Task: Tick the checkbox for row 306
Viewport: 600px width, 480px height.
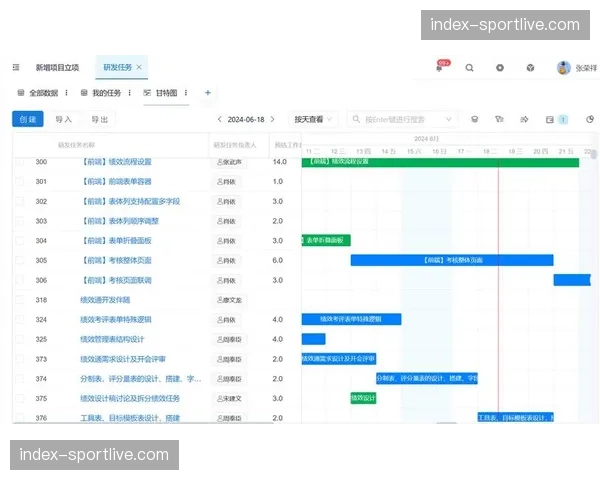Action: [20, 280]
